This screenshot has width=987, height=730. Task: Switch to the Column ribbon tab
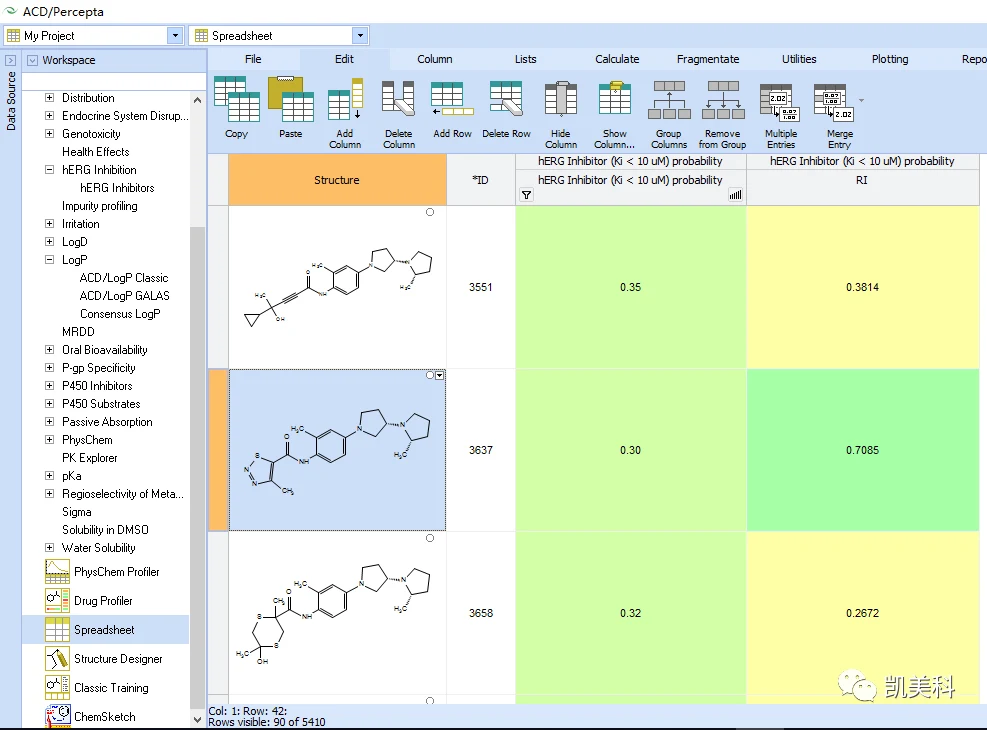click(x=434, y=59)
